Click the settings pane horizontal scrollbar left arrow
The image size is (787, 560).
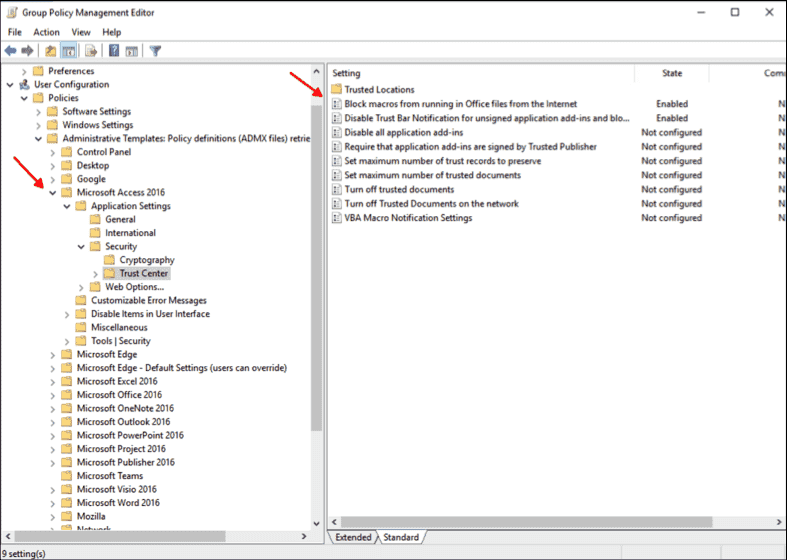[x=334, y=522]
